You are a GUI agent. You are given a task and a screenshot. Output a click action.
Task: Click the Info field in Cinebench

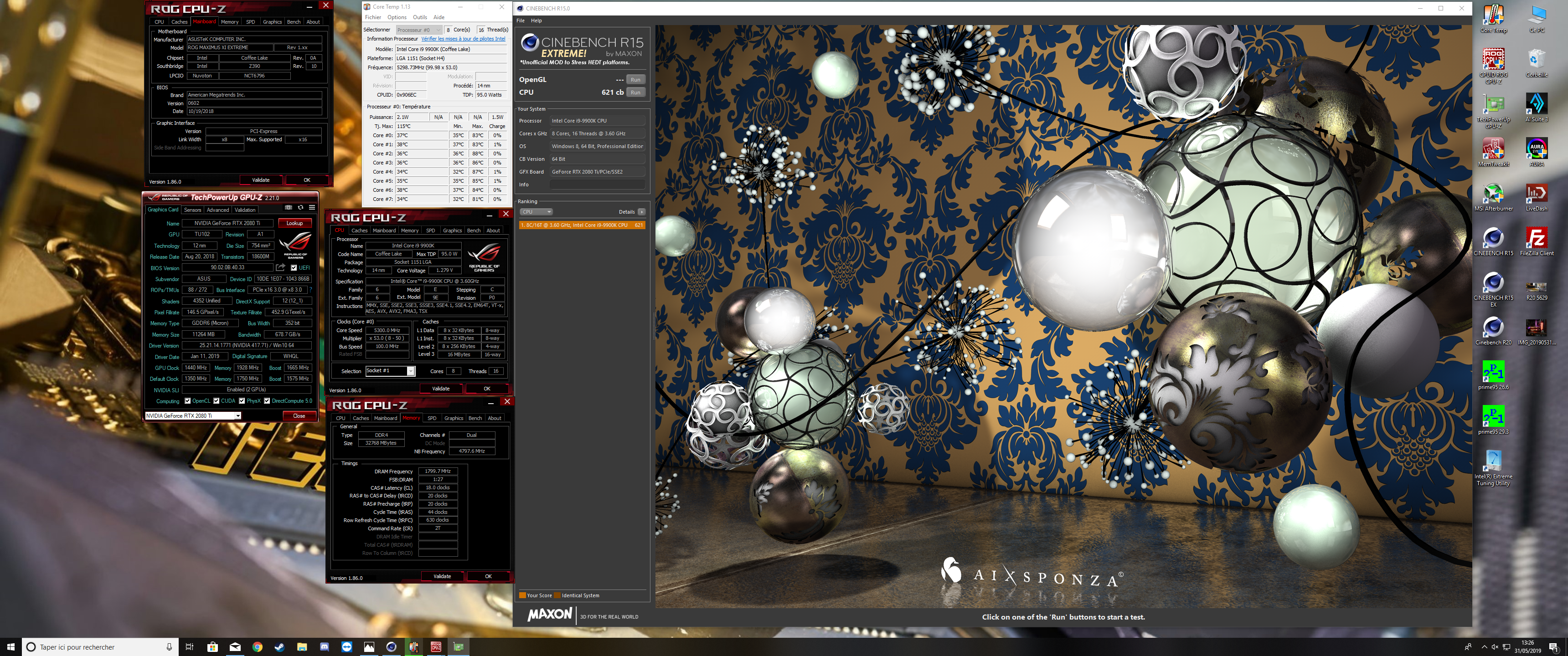tap(597, 184)
